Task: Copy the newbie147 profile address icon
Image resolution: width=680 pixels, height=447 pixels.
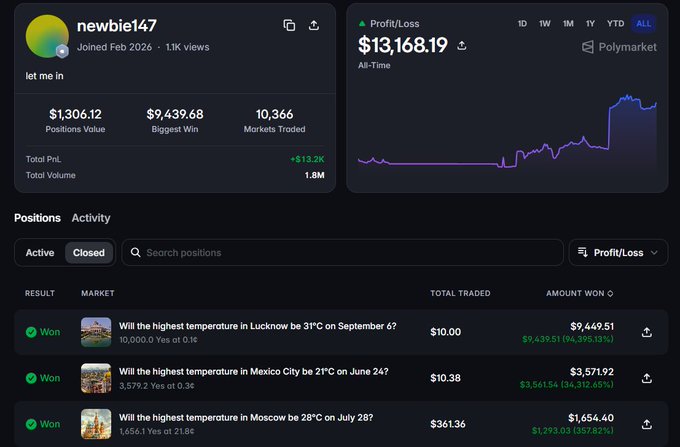Action: (x=289, y=26)
